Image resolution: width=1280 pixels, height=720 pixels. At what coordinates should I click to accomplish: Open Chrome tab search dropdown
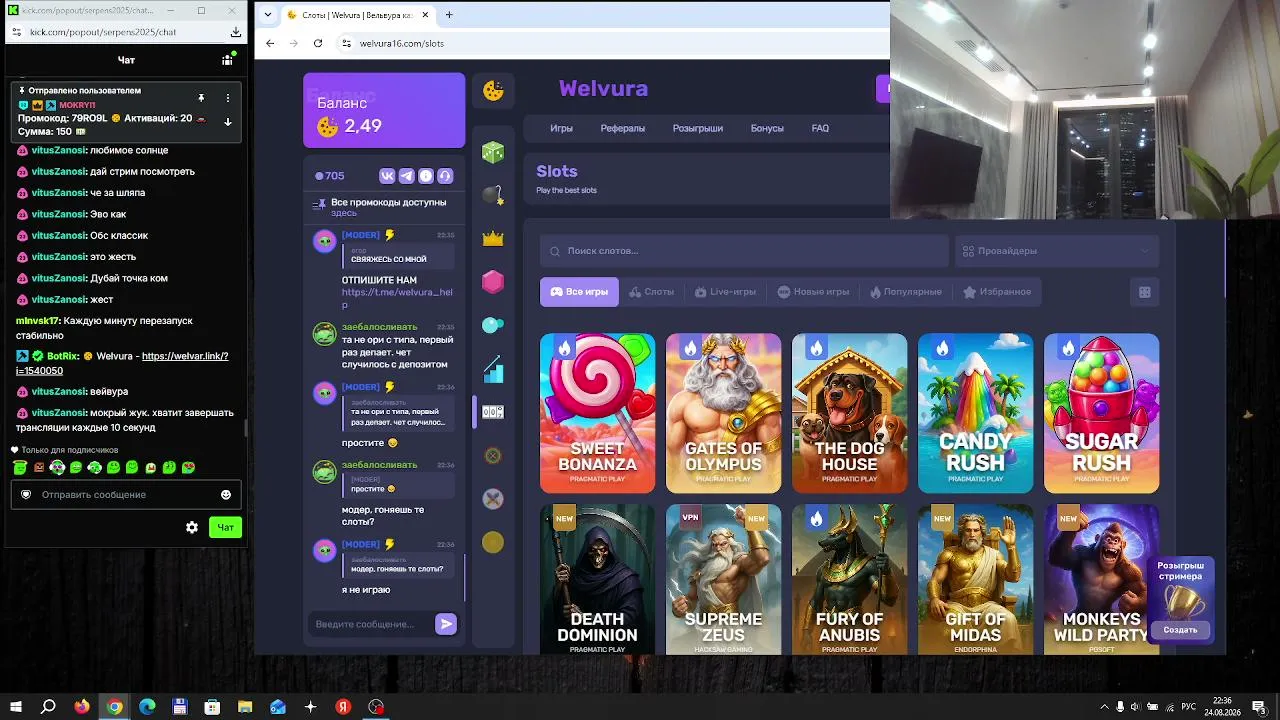tap(268, 15)
